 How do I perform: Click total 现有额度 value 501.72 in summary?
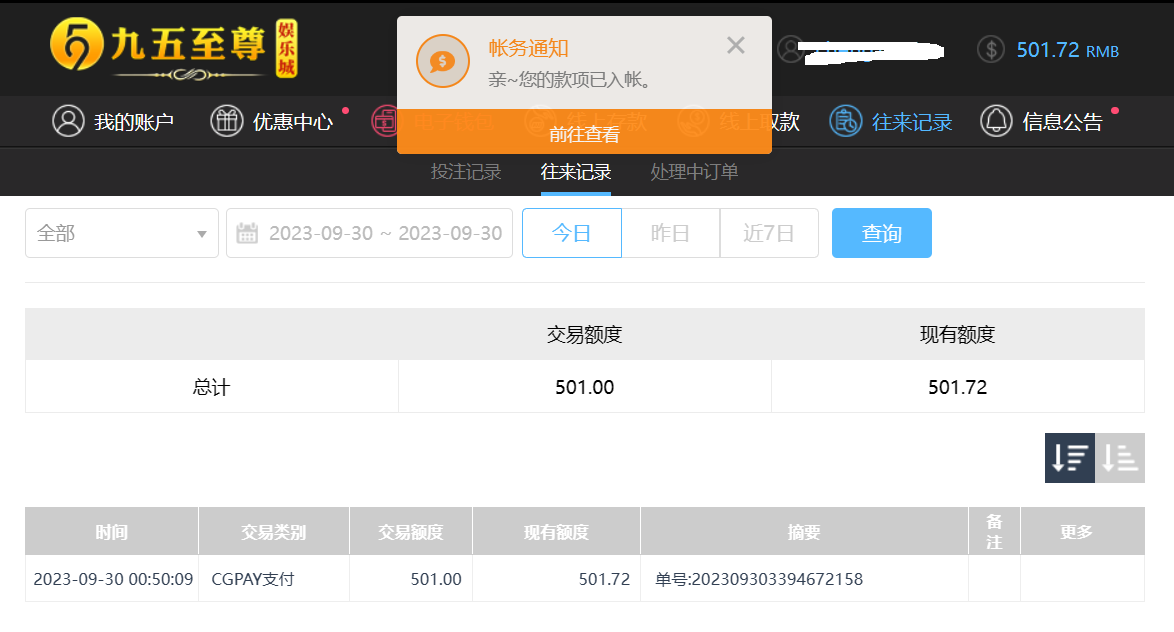pyautogui.click(x=958, y=387)
